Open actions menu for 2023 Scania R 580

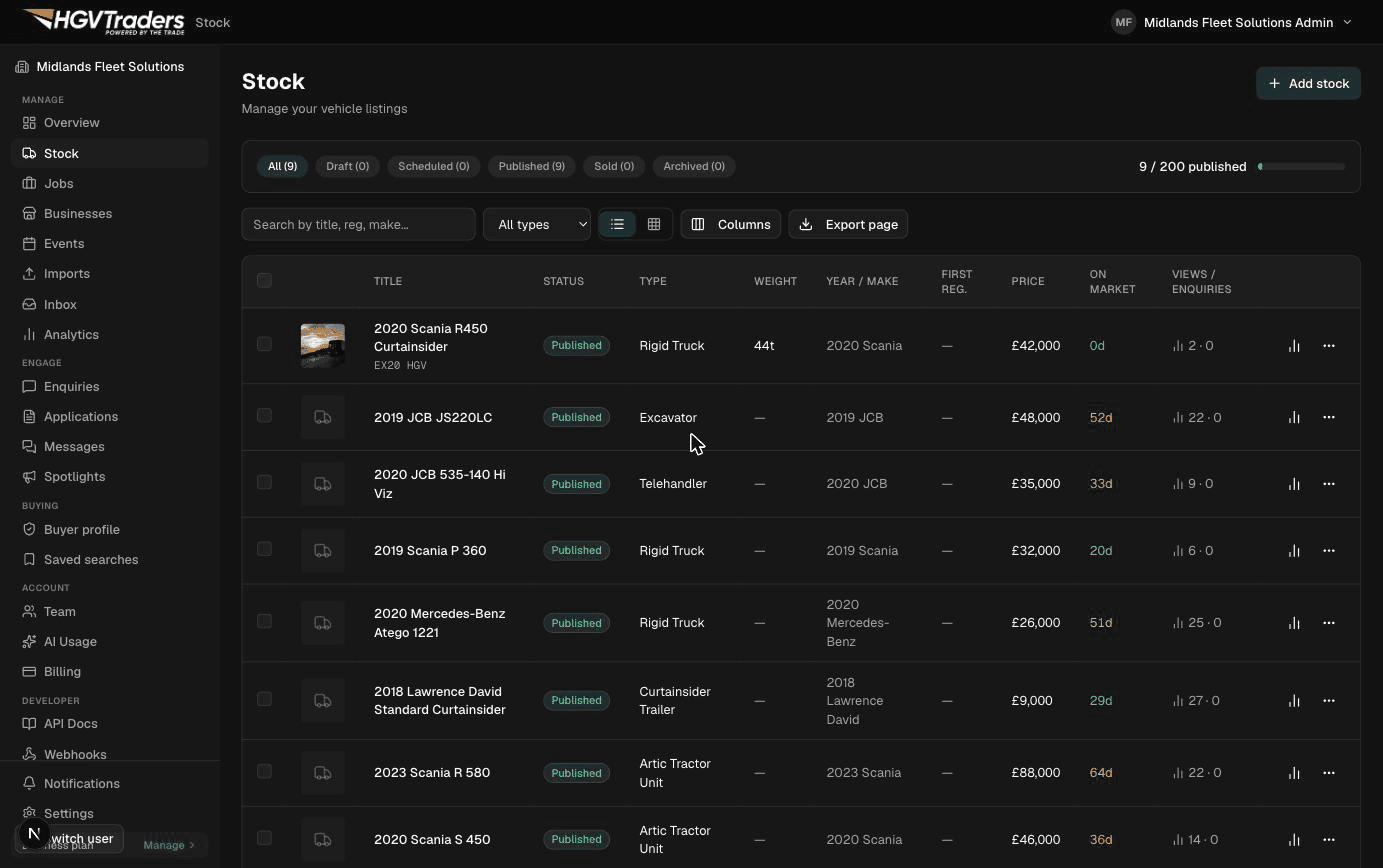1329,772
